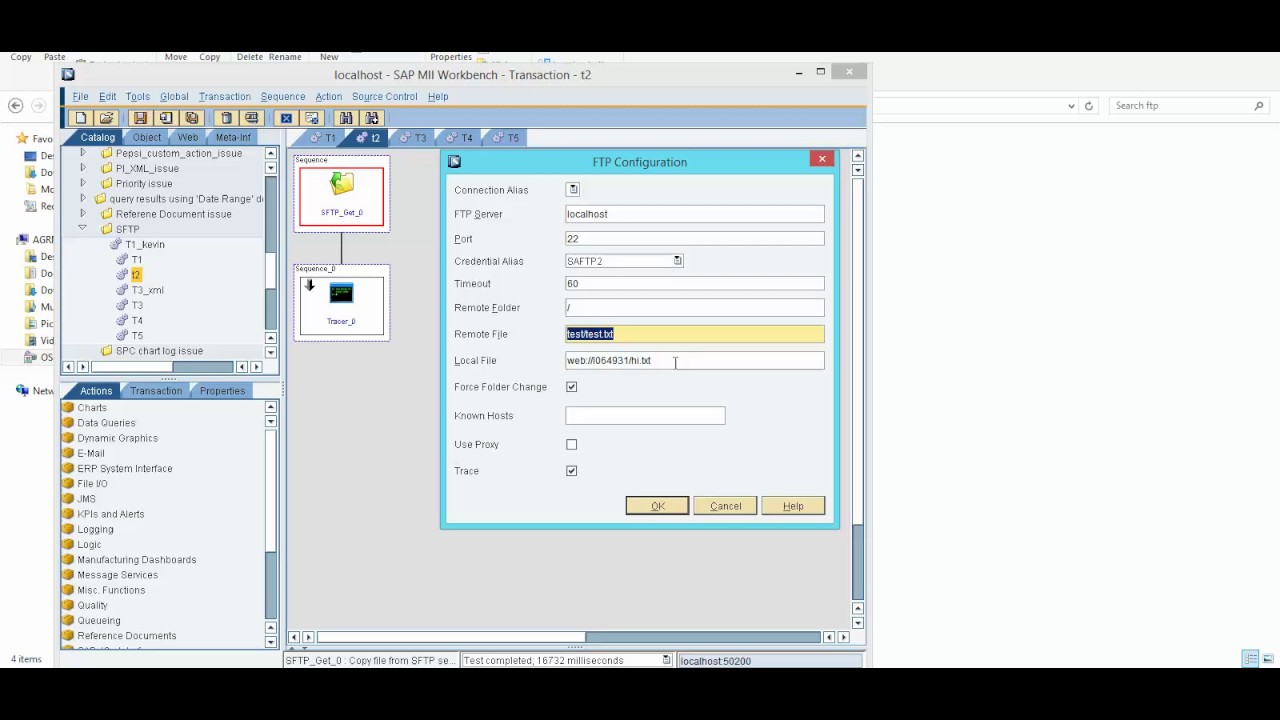1280x720 pixels.
Task: Open the Connection Alias picker icon
Action: pyautogui.click(x=572, y=189)
